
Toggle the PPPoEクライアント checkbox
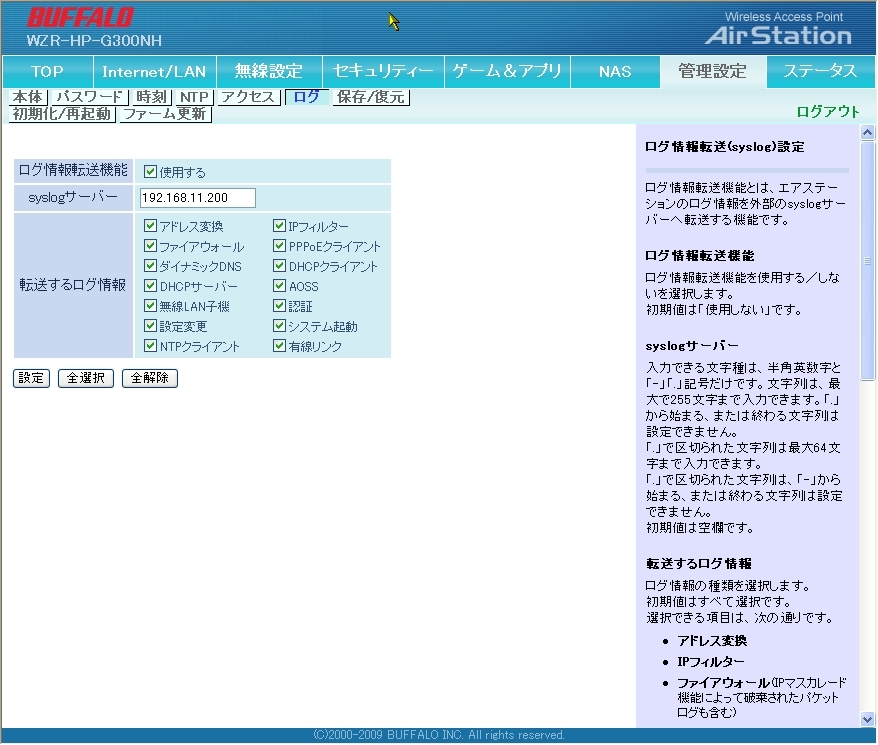click(x=280, y=246)
